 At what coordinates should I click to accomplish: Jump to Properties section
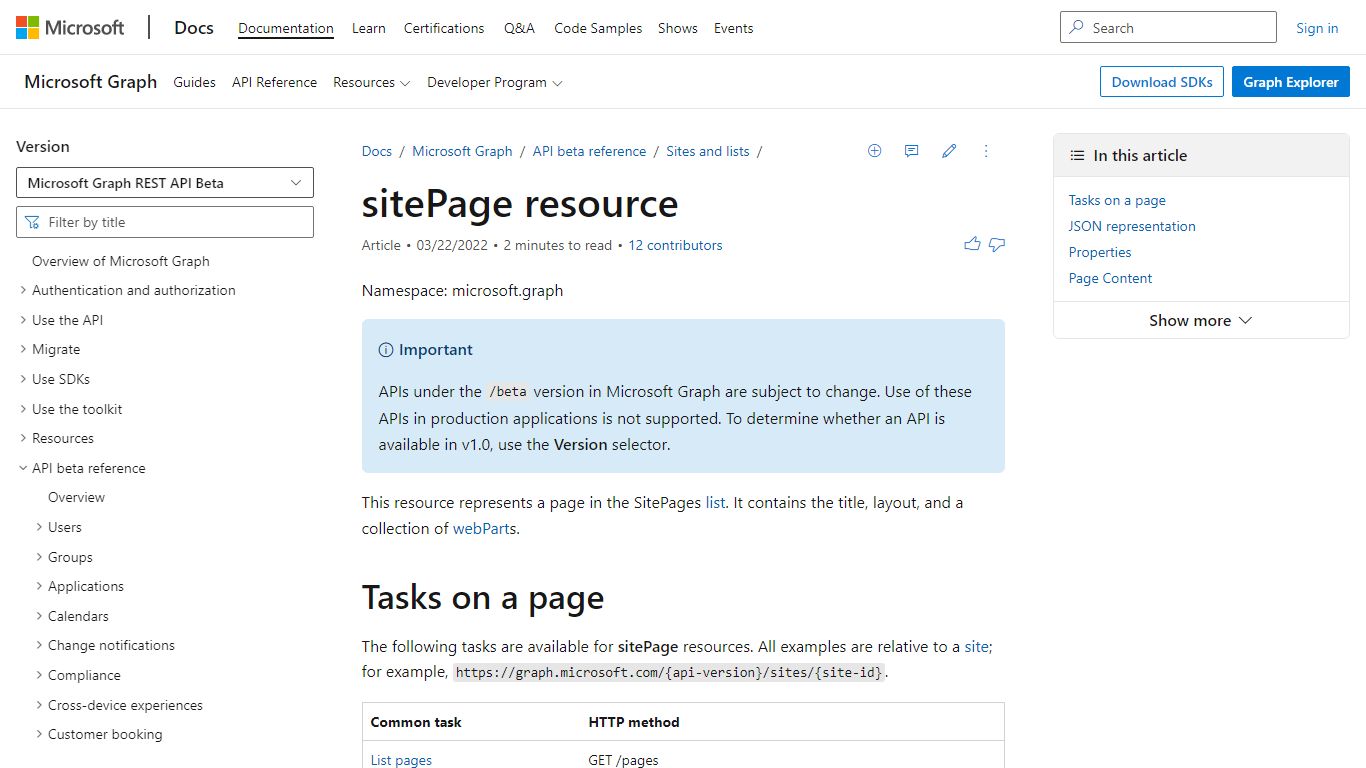point(1100,252)
